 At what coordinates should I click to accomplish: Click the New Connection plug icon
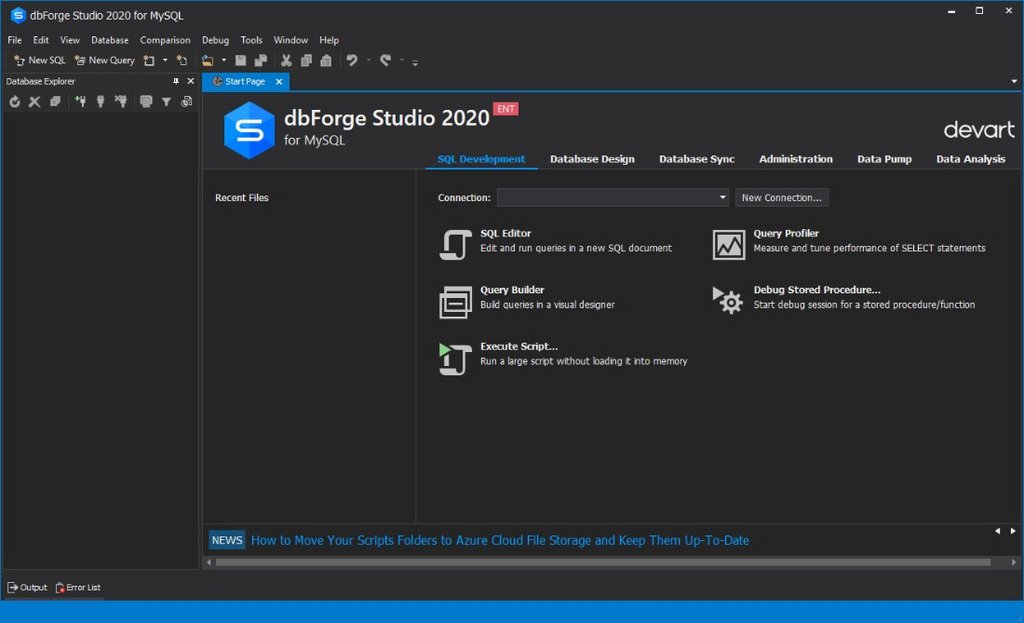(80, 101)
